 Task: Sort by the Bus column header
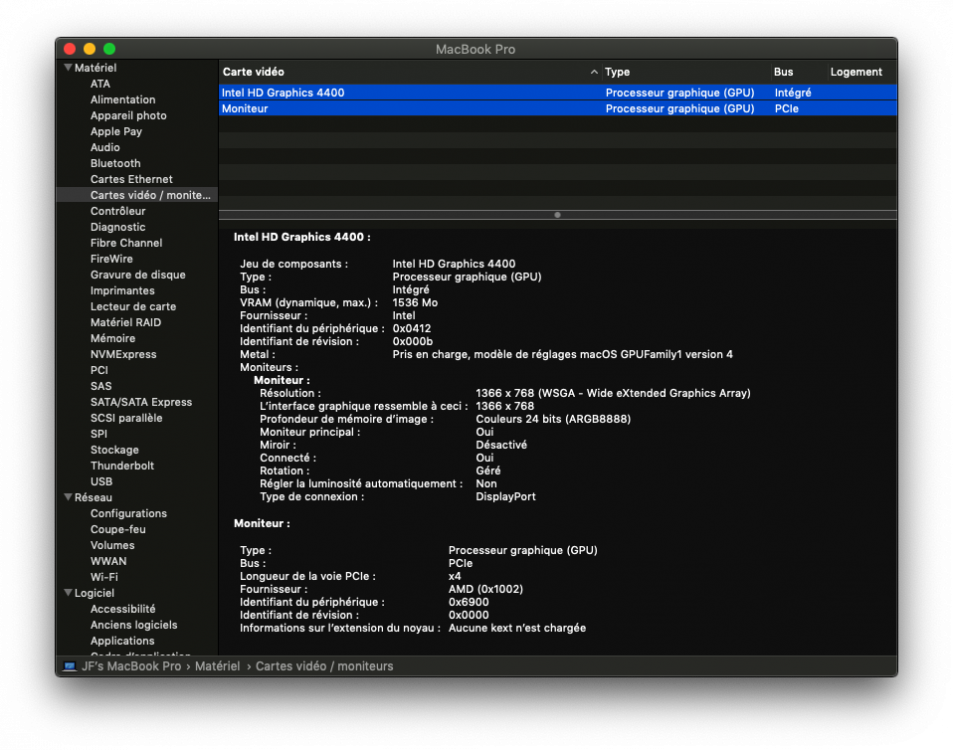tap(783, 72)
